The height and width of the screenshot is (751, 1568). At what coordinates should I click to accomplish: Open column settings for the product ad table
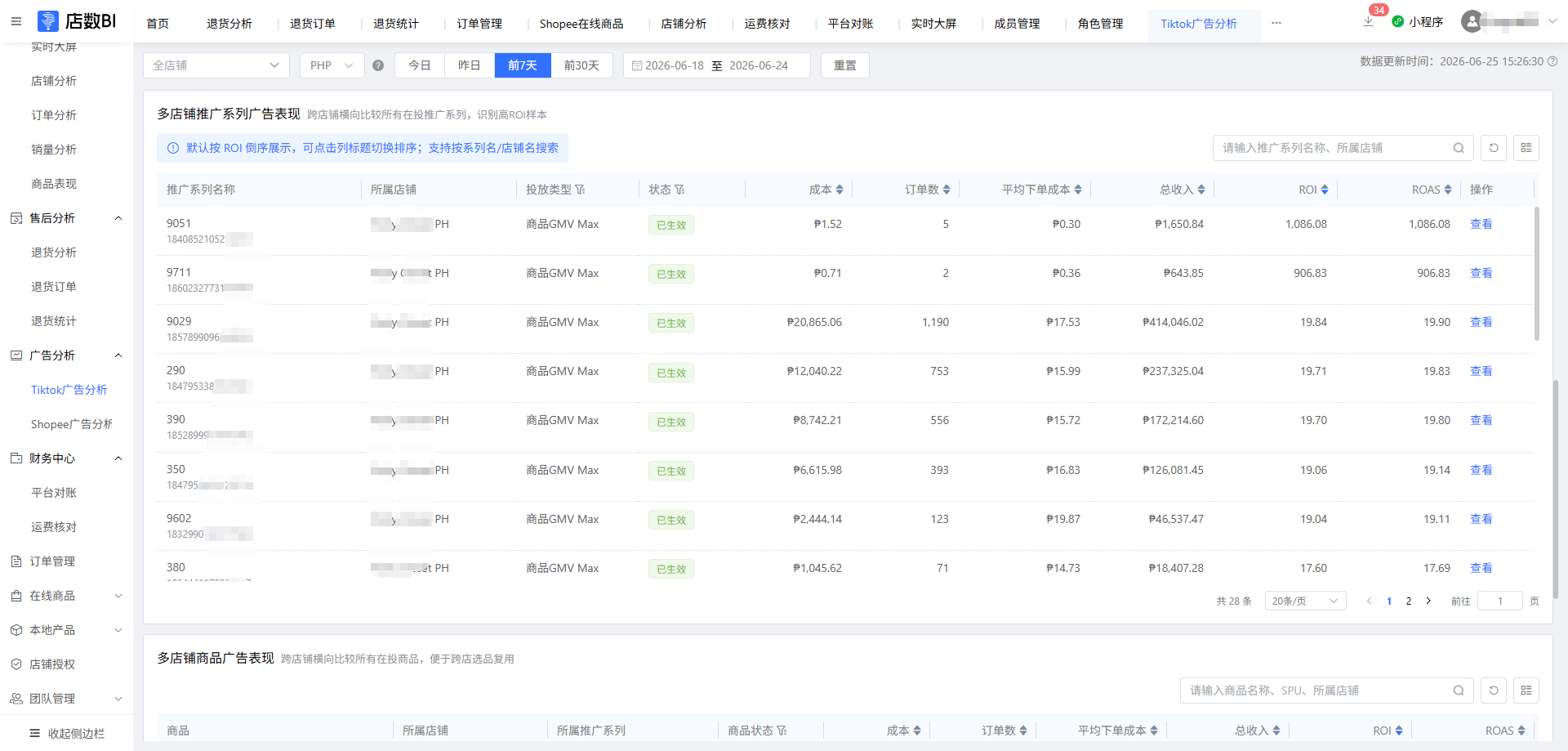point(1526,691)
